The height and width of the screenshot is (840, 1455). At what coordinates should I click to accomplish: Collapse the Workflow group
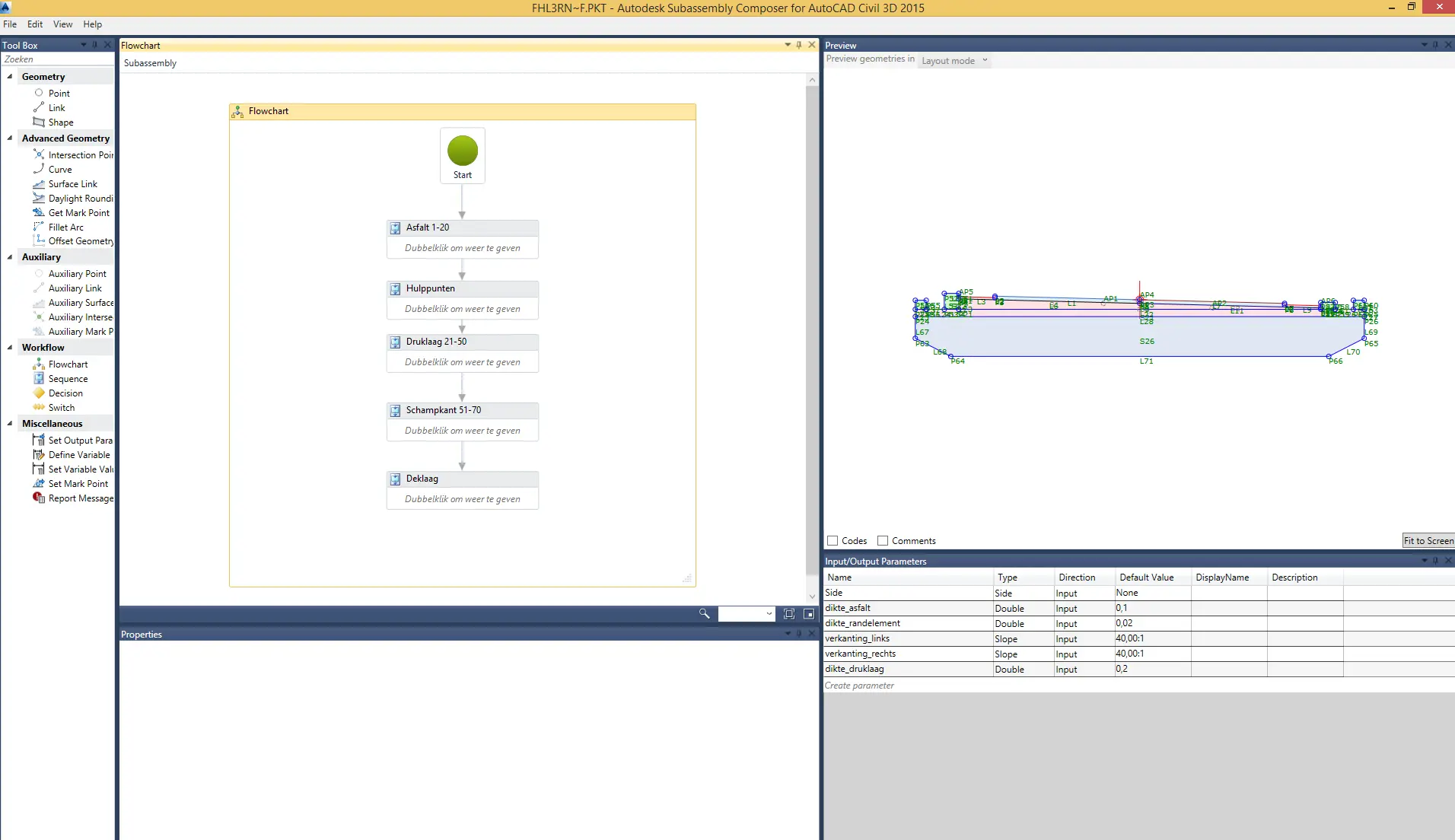(10, 347)
